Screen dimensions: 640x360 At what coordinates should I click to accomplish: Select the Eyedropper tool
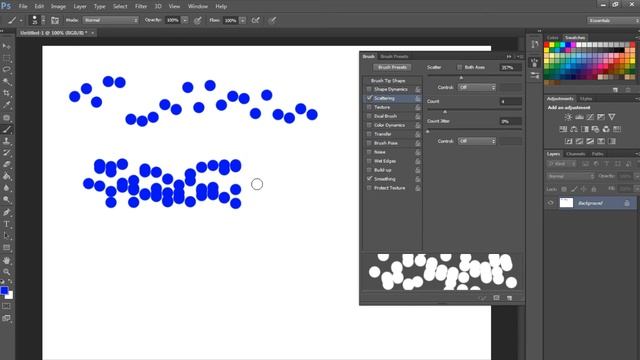[x=7, y=105]
